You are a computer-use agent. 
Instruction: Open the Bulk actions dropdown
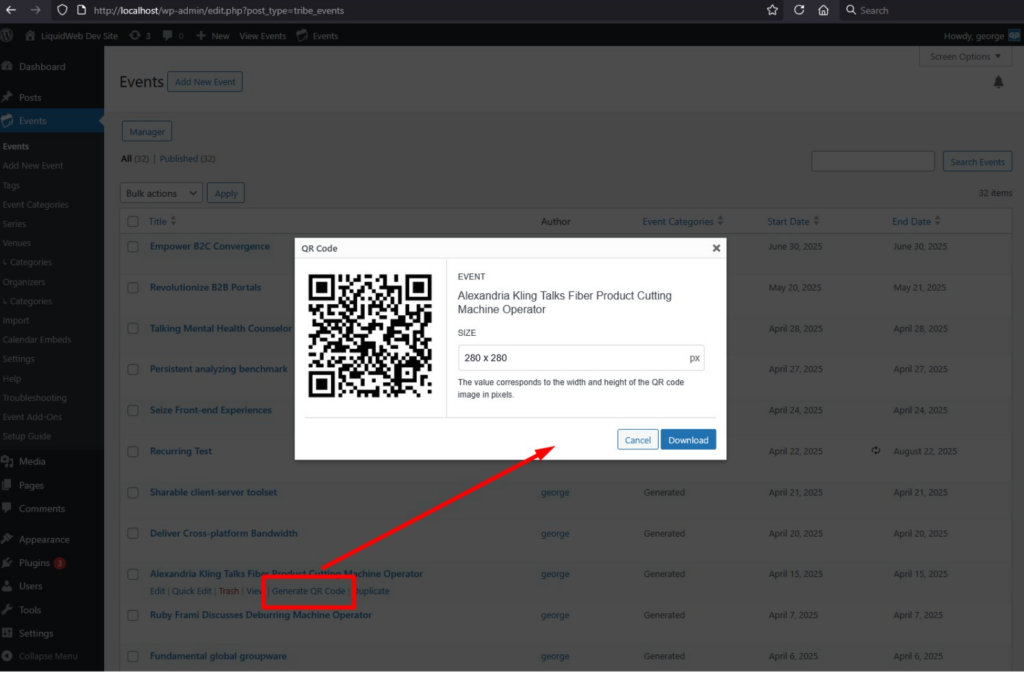pyautogui.click(x=160, y=192)
